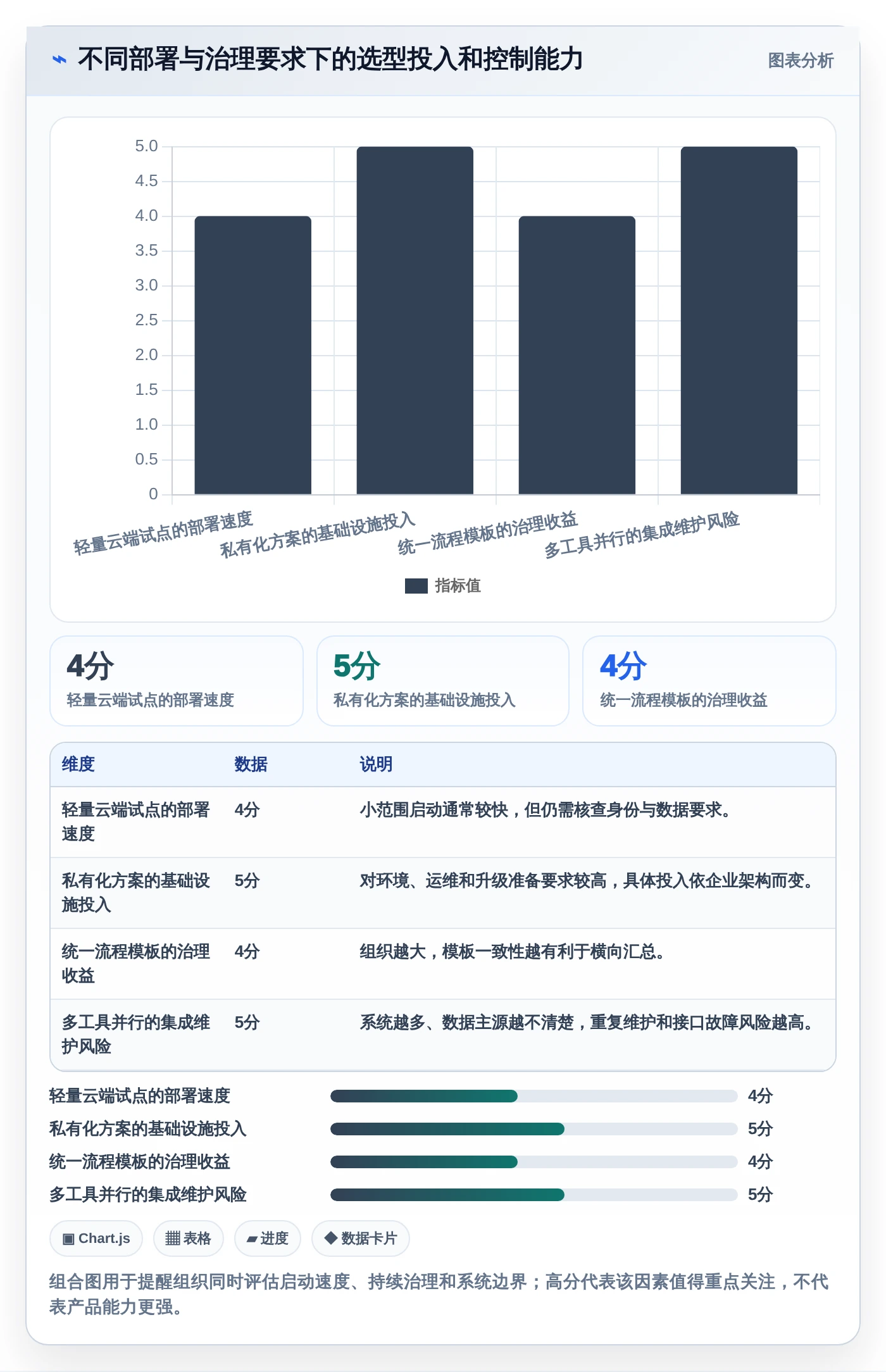The image size is (886, 1372).
Task: Click the 2.5 y-axis tick value
Action: pos(146,320)
